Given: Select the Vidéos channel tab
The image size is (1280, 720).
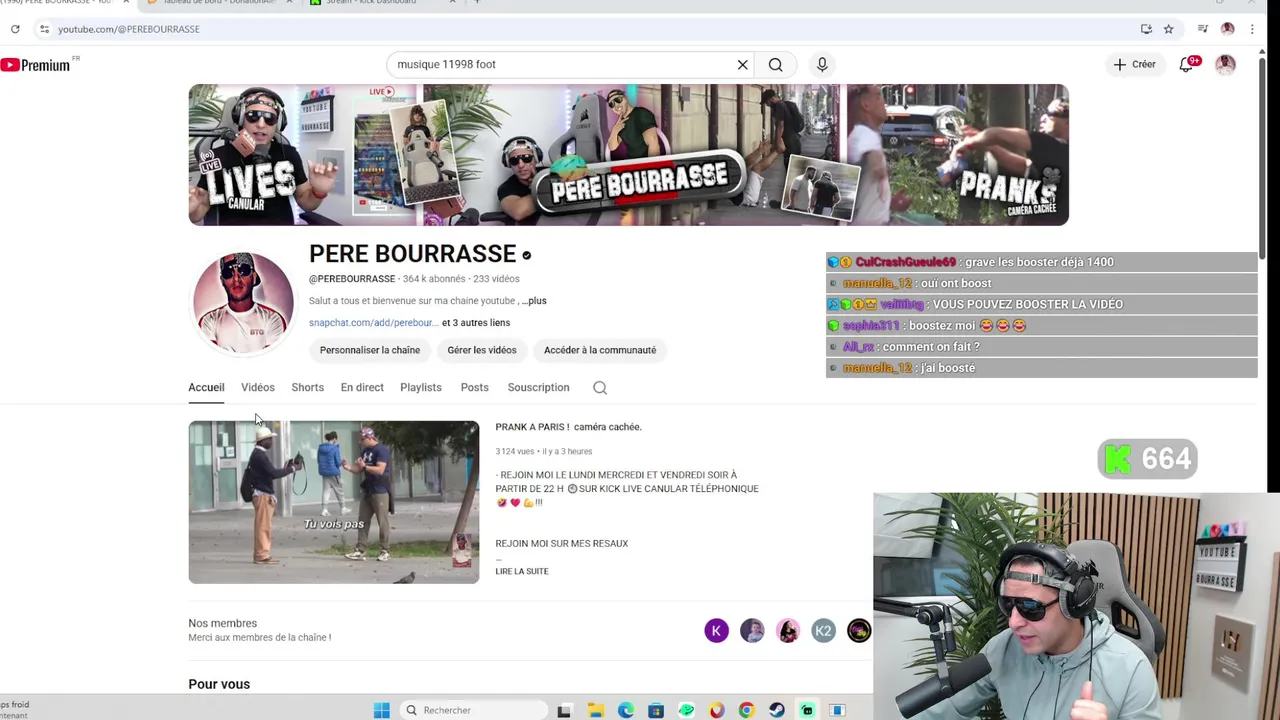Looking at the screenshot, I should pyautogui.click(x=258, y=387).
